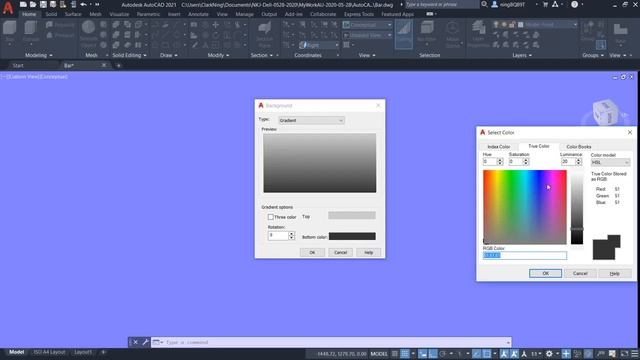Open the layer name dropdown in Layers panel
Screen dimensions: 640x360
[548, 25]
